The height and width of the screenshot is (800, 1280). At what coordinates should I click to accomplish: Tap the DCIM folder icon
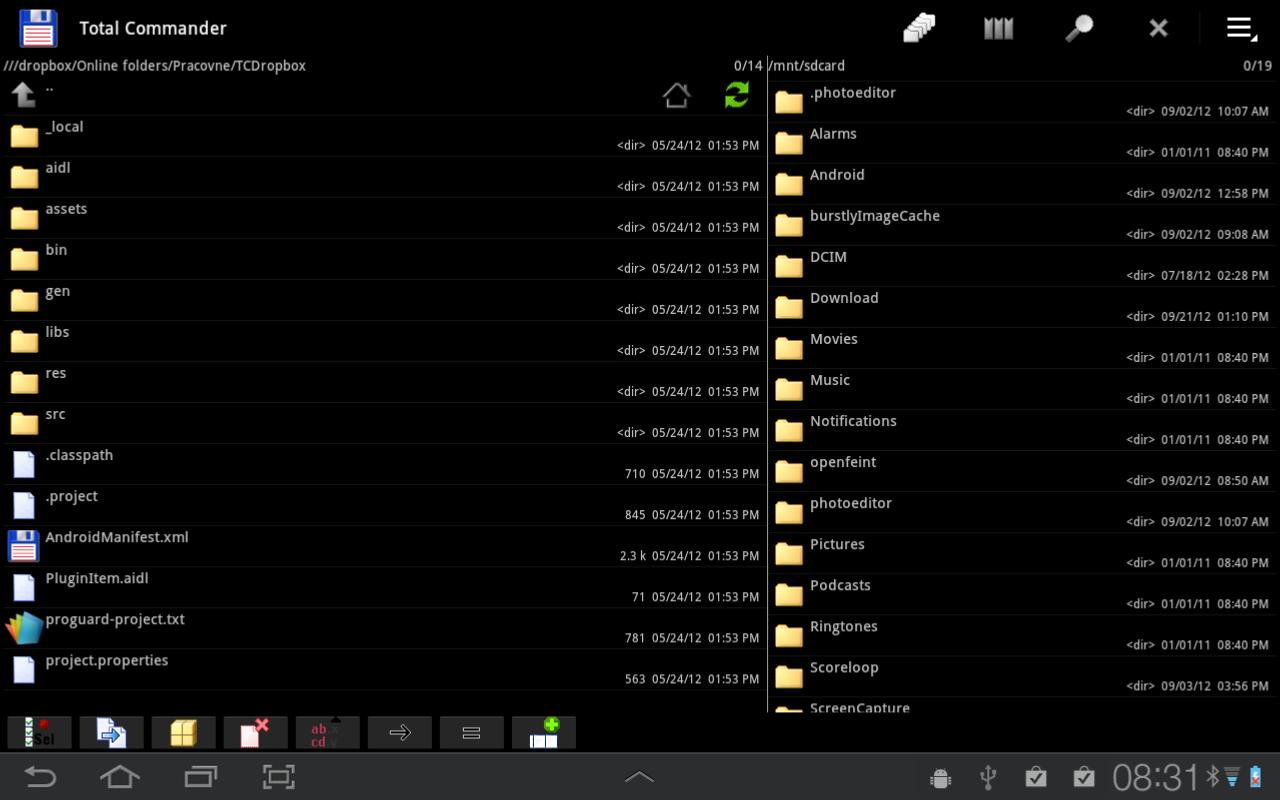click(789, 266)
